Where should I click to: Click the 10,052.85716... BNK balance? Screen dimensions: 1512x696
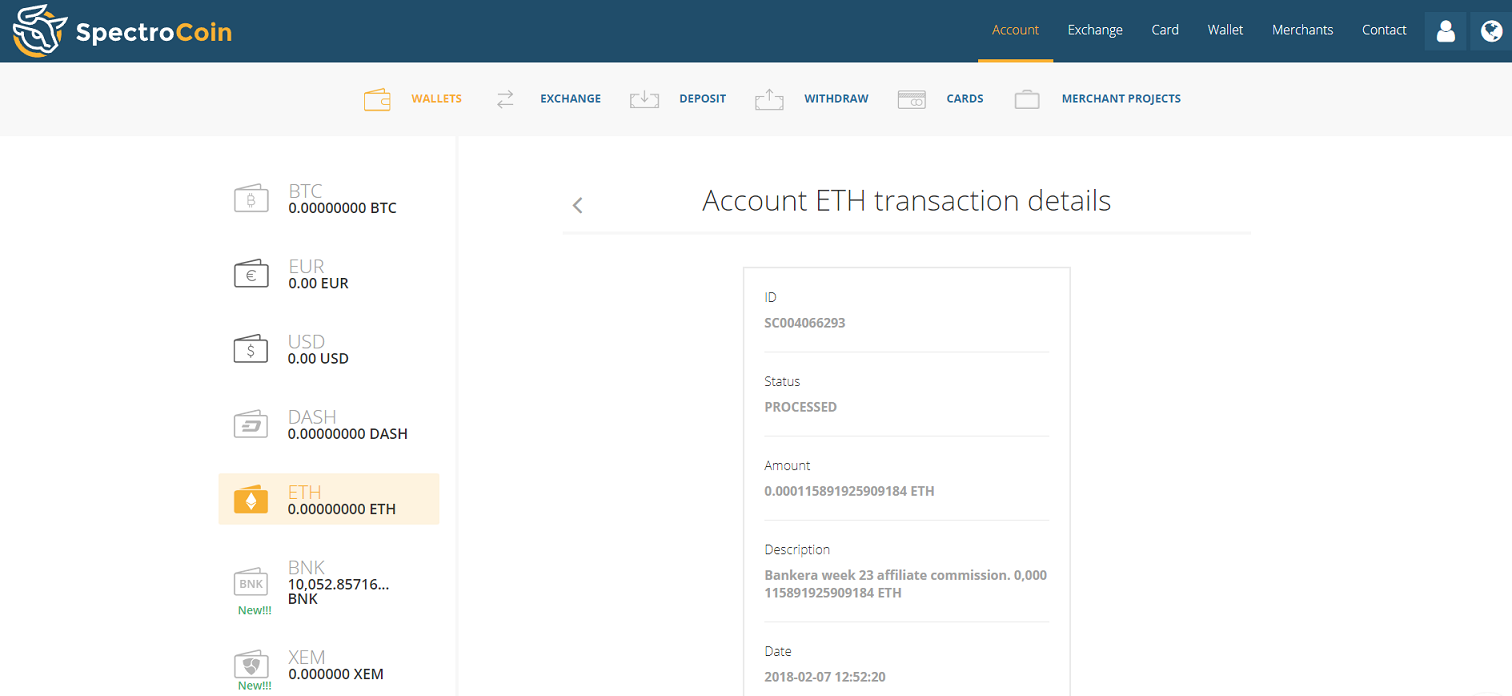[x=338, y=591]
